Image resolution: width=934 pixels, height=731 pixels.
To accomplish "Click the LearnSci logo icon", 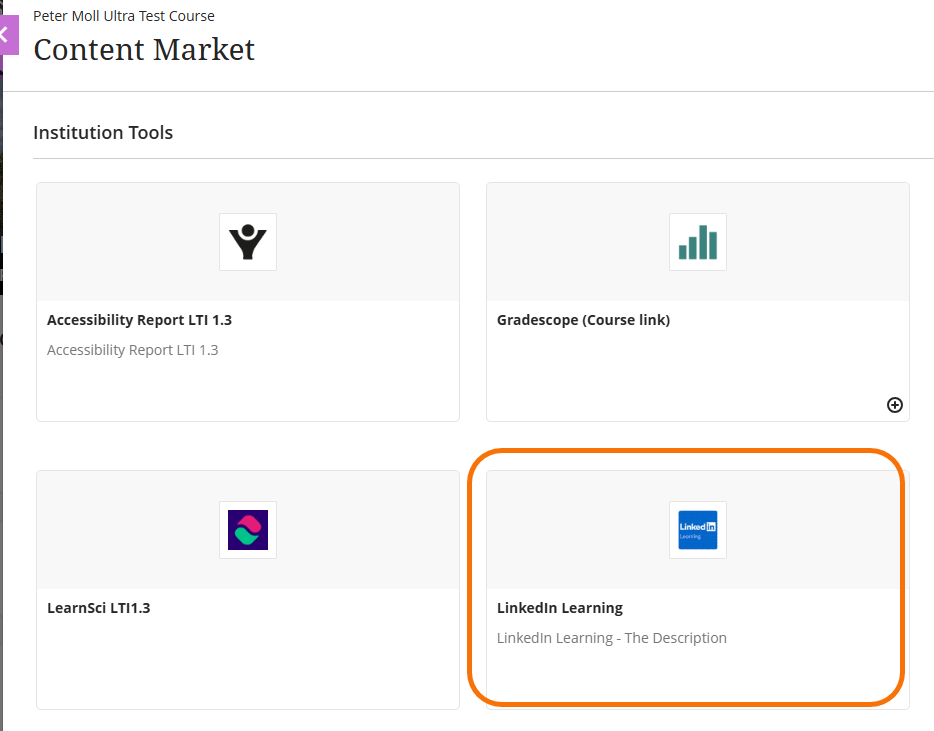I will pos(248,530).
